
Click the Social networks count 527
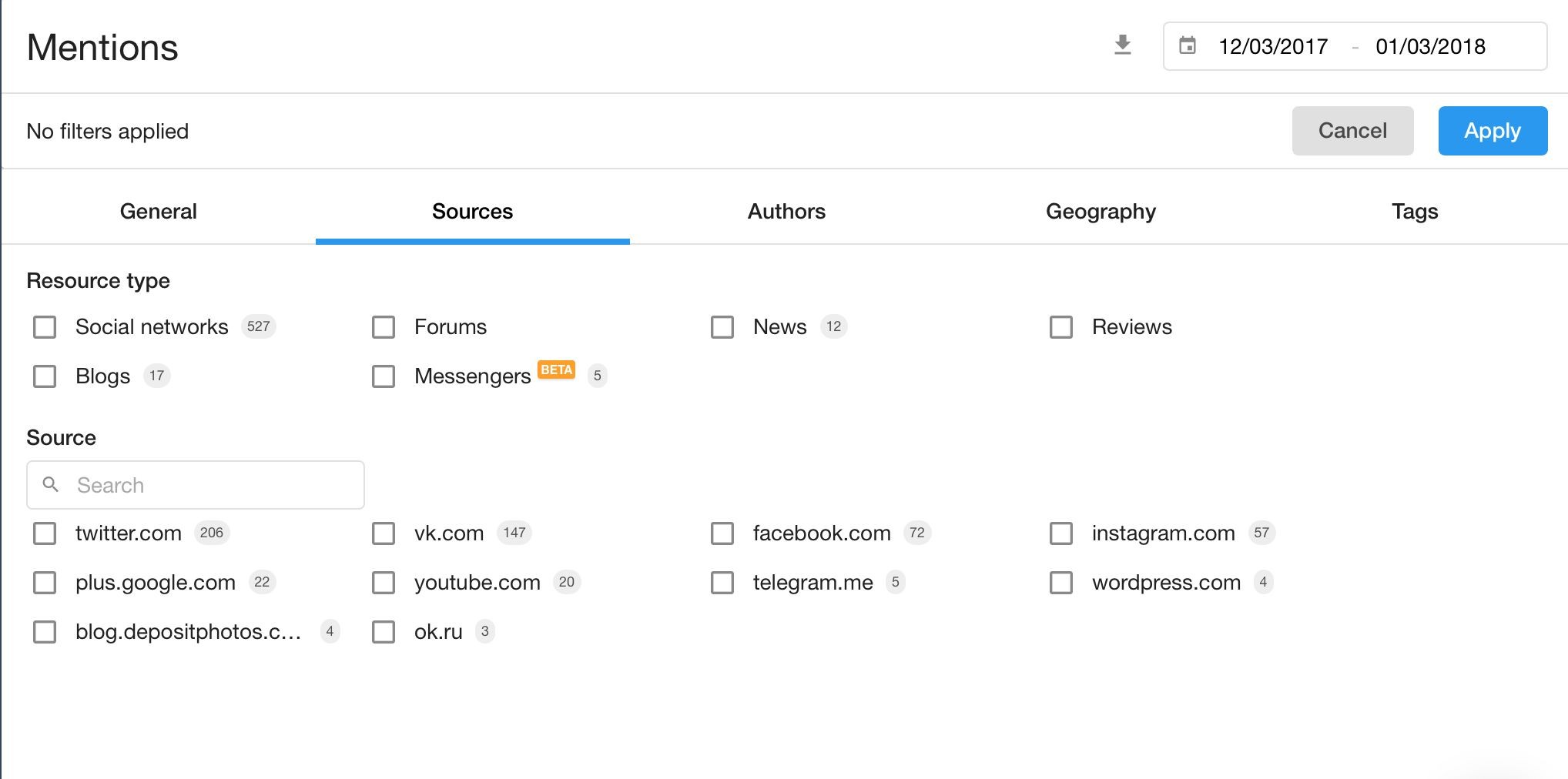pyautogui.click(x=259, y=326)
